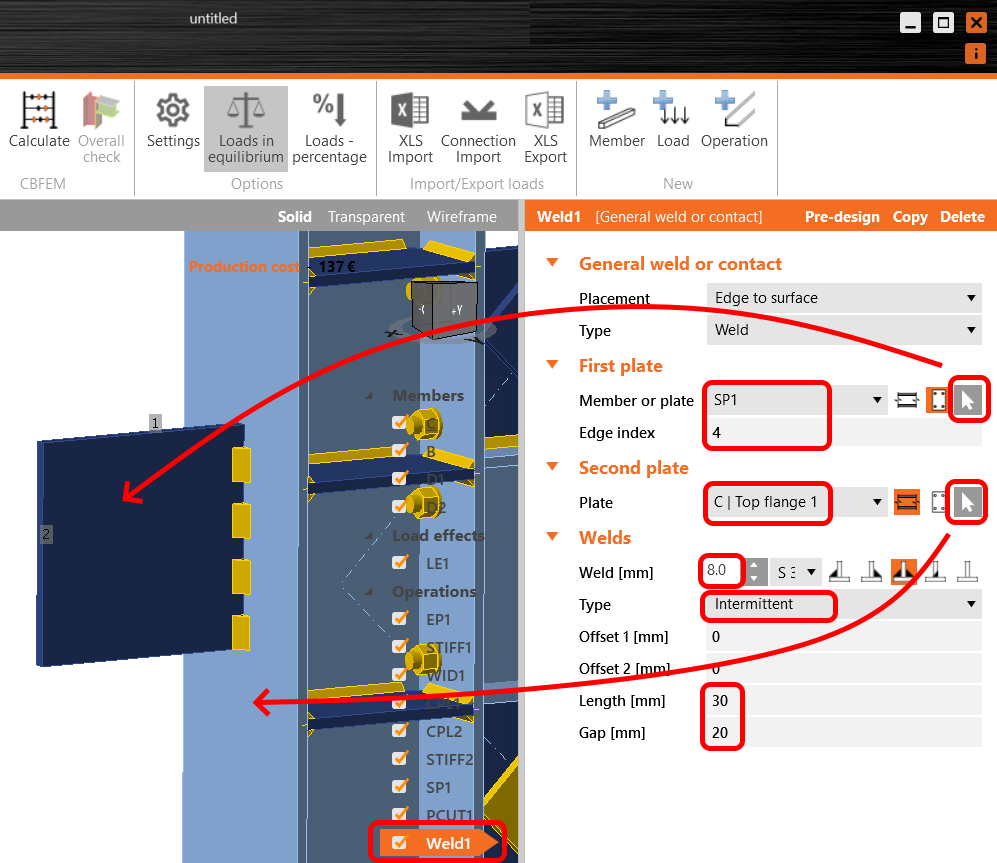Select the double-sided fillet weld icon
997x863 pixels.
click(905, 571)
